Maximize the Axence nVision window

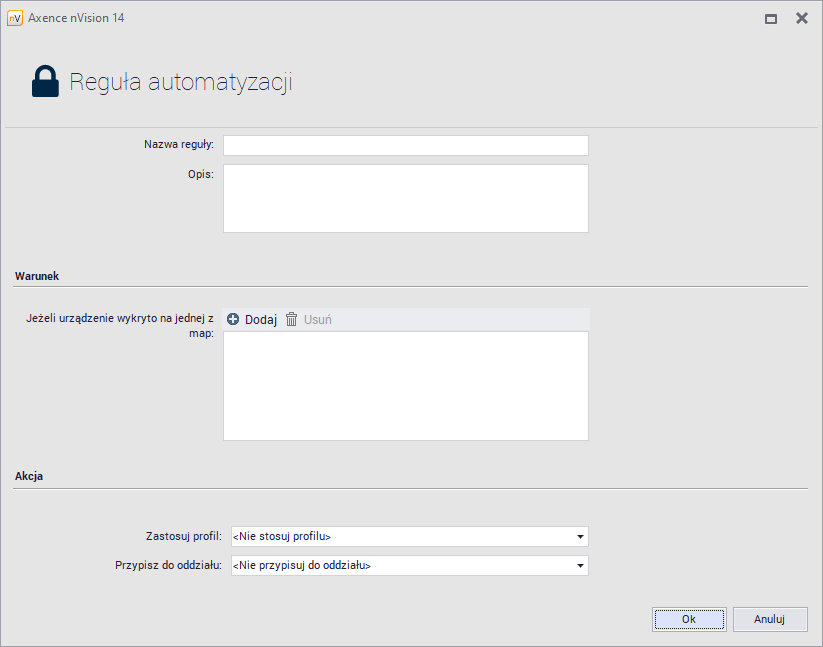(x=771, y=18)
